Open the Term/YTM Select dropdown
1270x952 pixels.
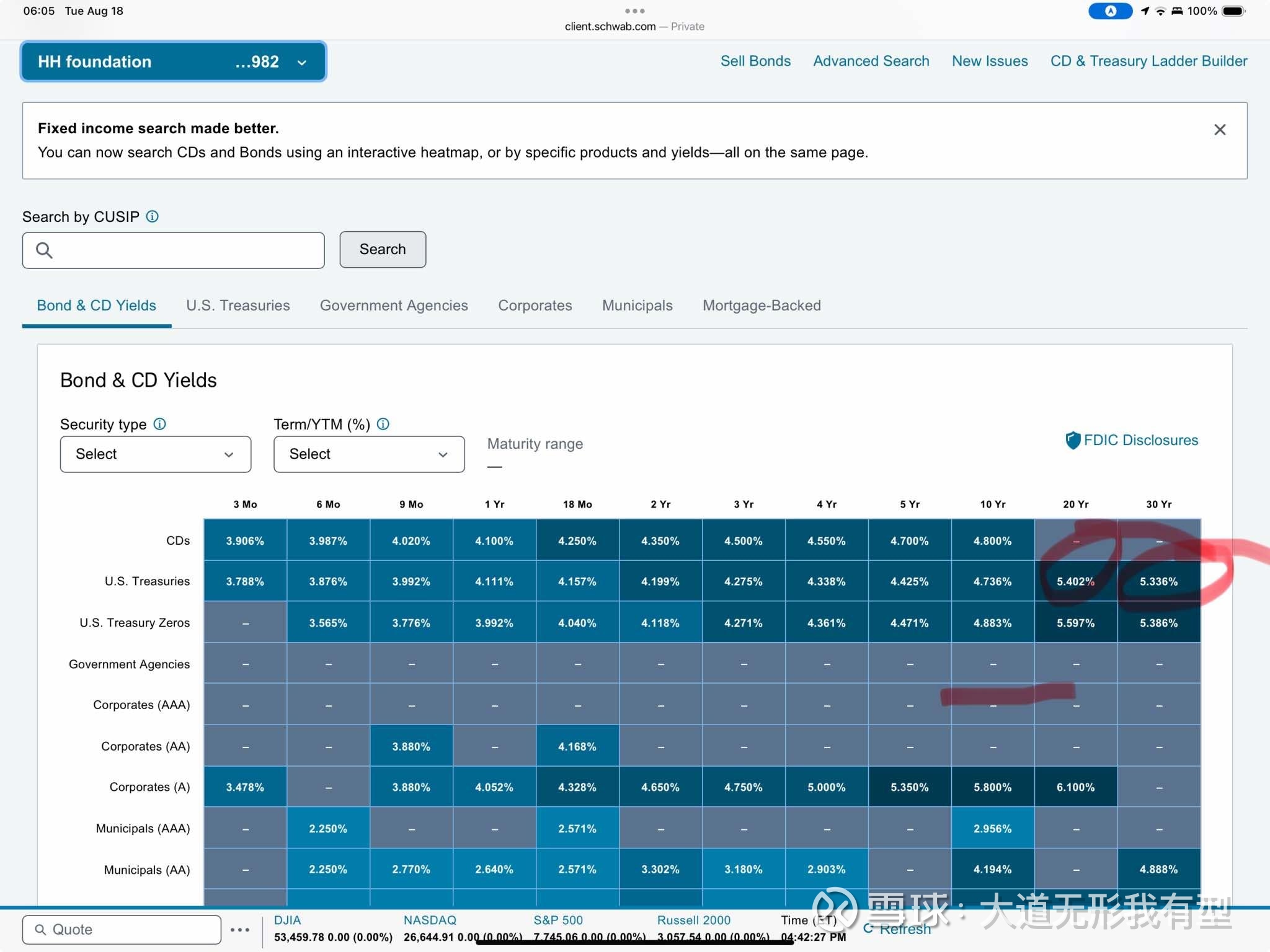[369, 454]
